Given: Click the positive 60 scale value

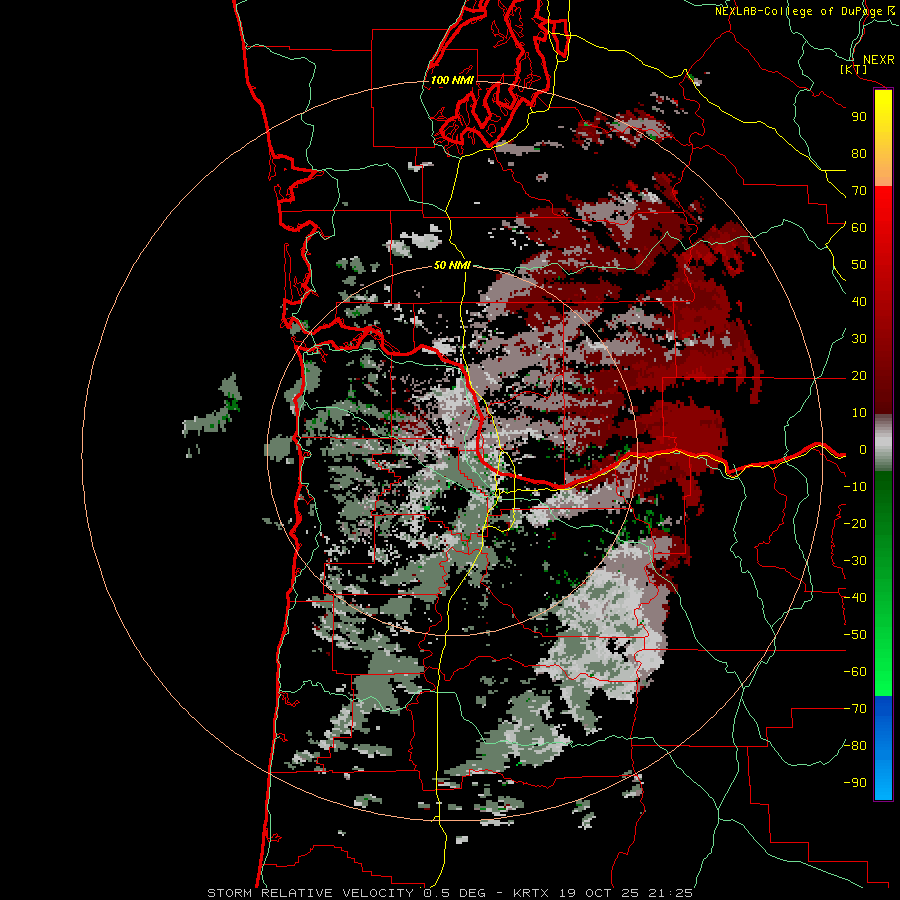Looking at the screenshot, I should (859, 228).
